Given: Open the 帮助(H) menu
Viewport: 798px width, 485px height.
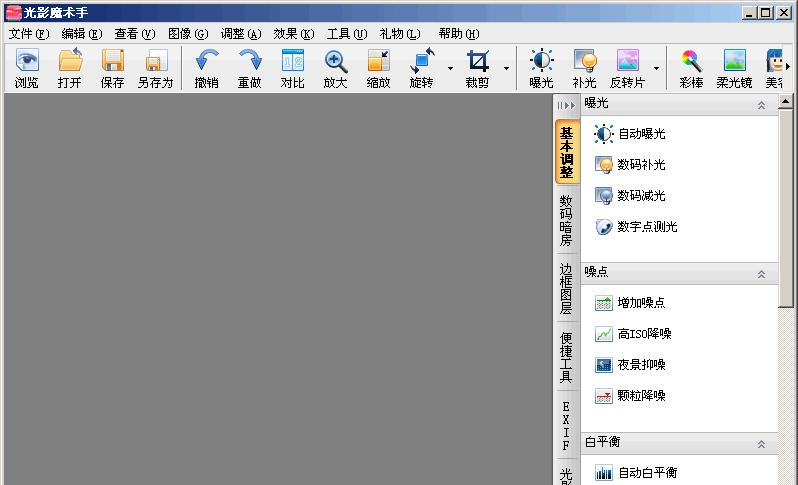Looking at the screenshot, I should tap(459, 34).
